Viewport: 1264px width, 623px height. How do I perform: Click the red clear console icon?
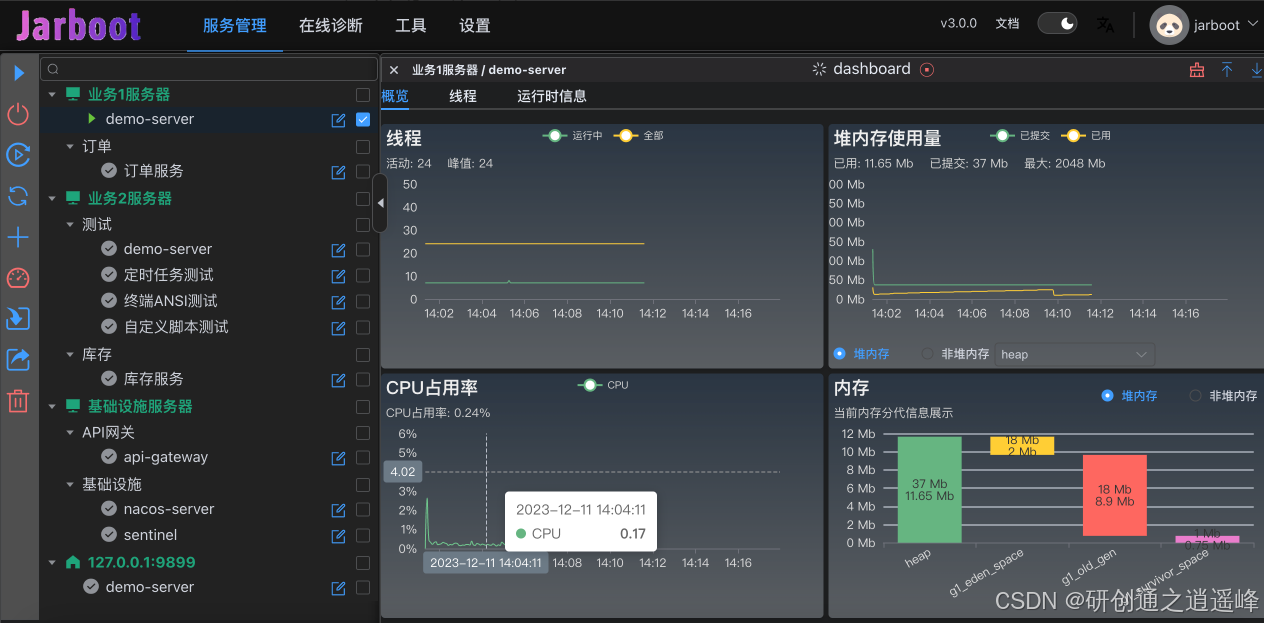[x=1197, y=70]
